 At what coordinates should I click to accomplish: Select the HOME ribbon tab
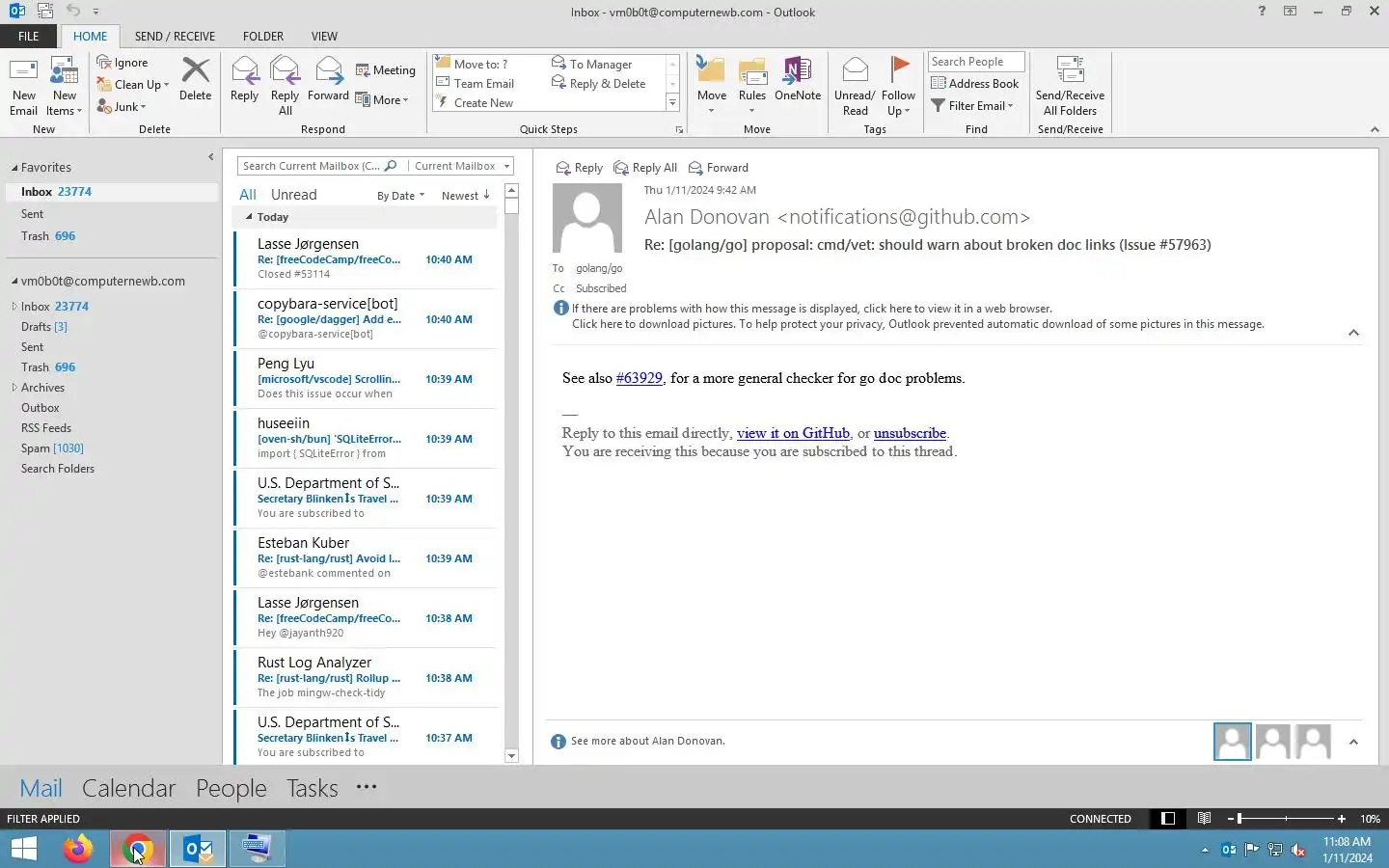click(x=91, y=36)
